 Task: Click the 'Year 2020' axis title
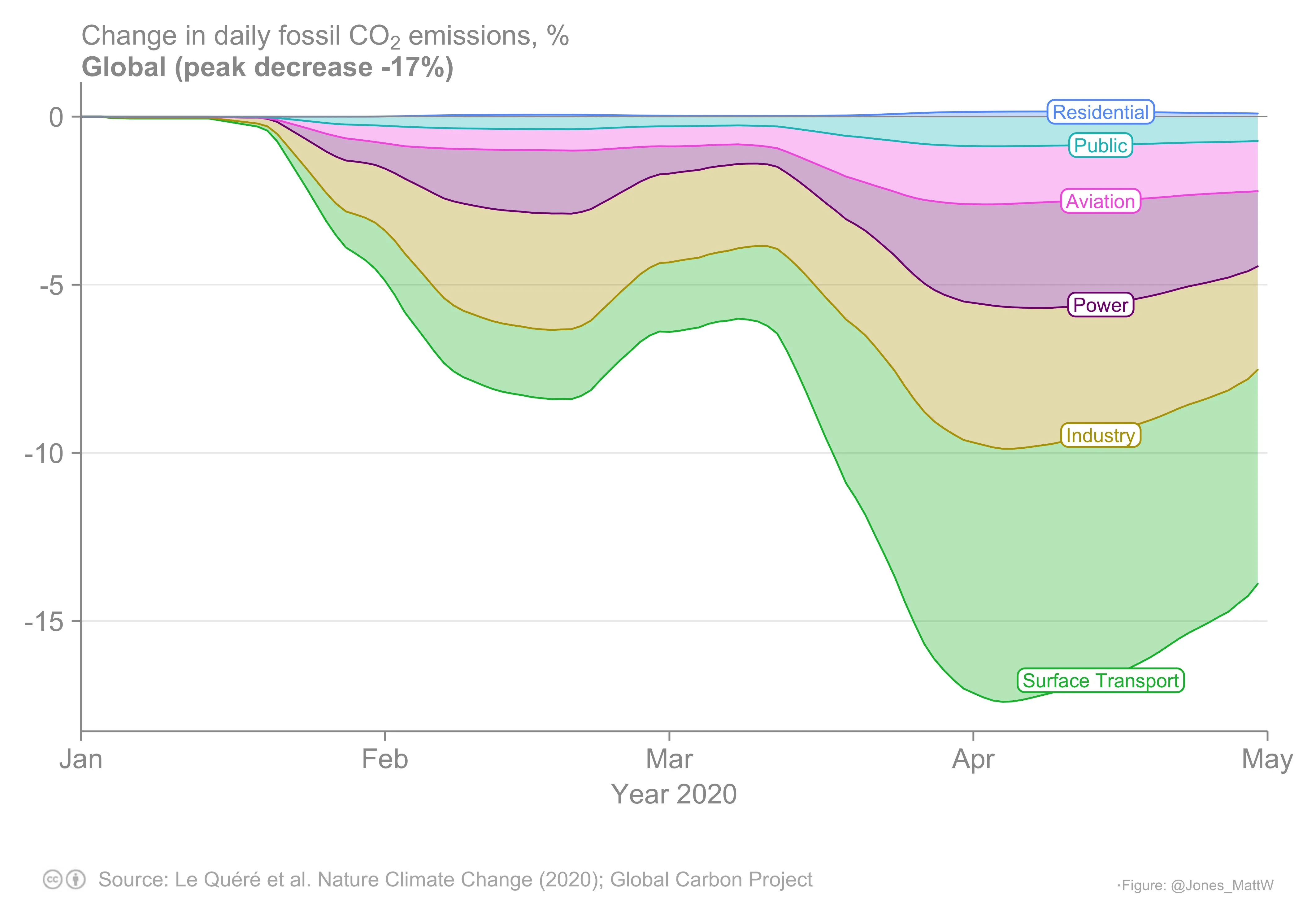(674, 794)
